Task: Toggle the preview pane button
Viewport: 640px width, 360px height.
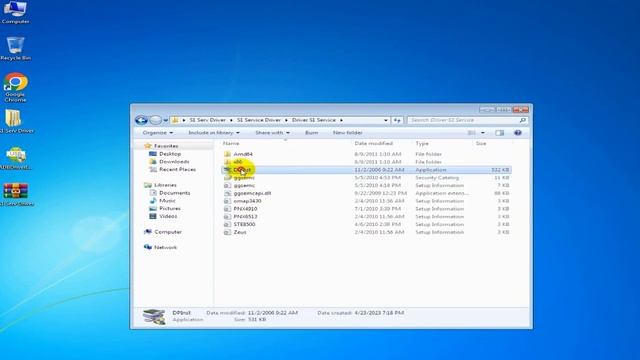Action: coord(500,133)
